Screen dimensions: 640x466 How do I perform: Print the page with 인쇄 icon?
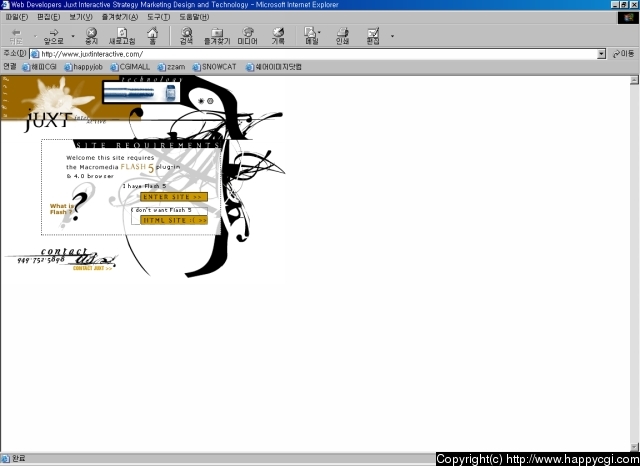tap(342, 36)
